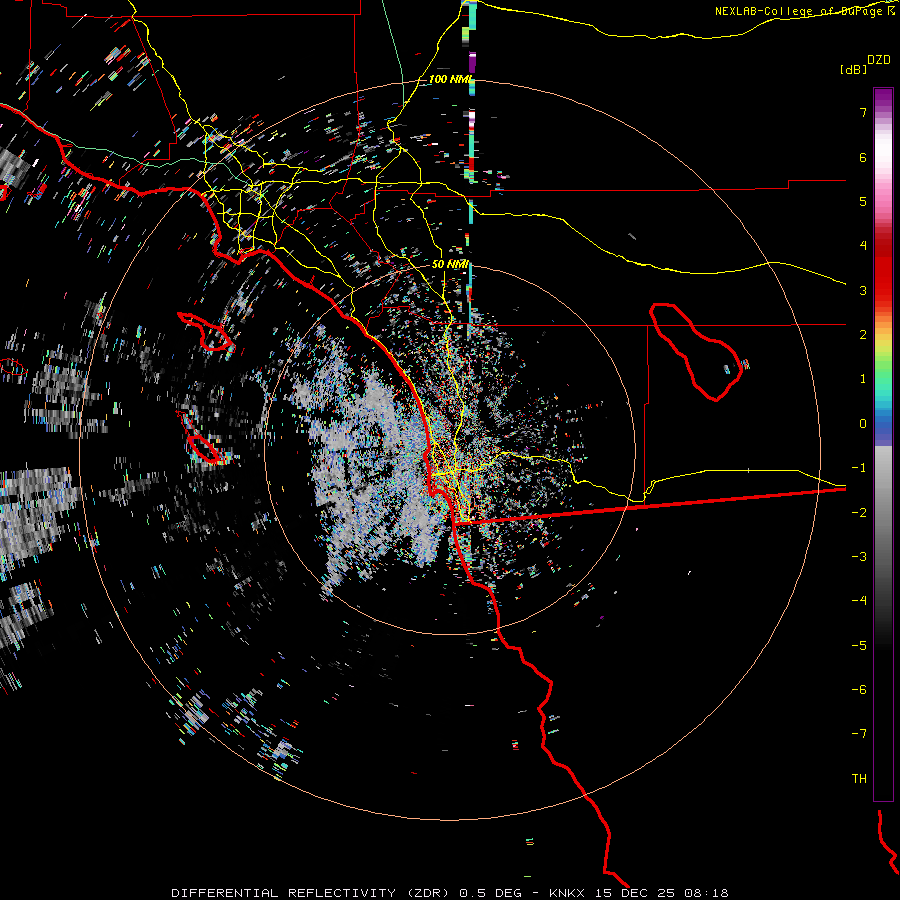Click the 50 NMI range ring label
The image size is (900, 900).
450,264
